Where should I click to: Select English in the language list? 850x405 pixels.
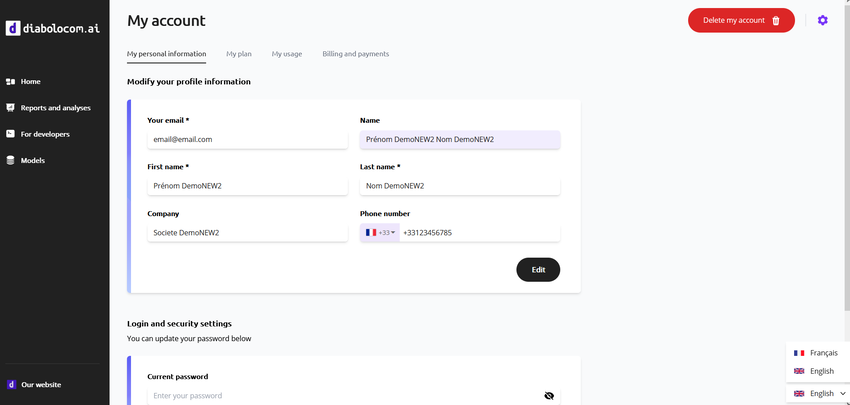816,371
